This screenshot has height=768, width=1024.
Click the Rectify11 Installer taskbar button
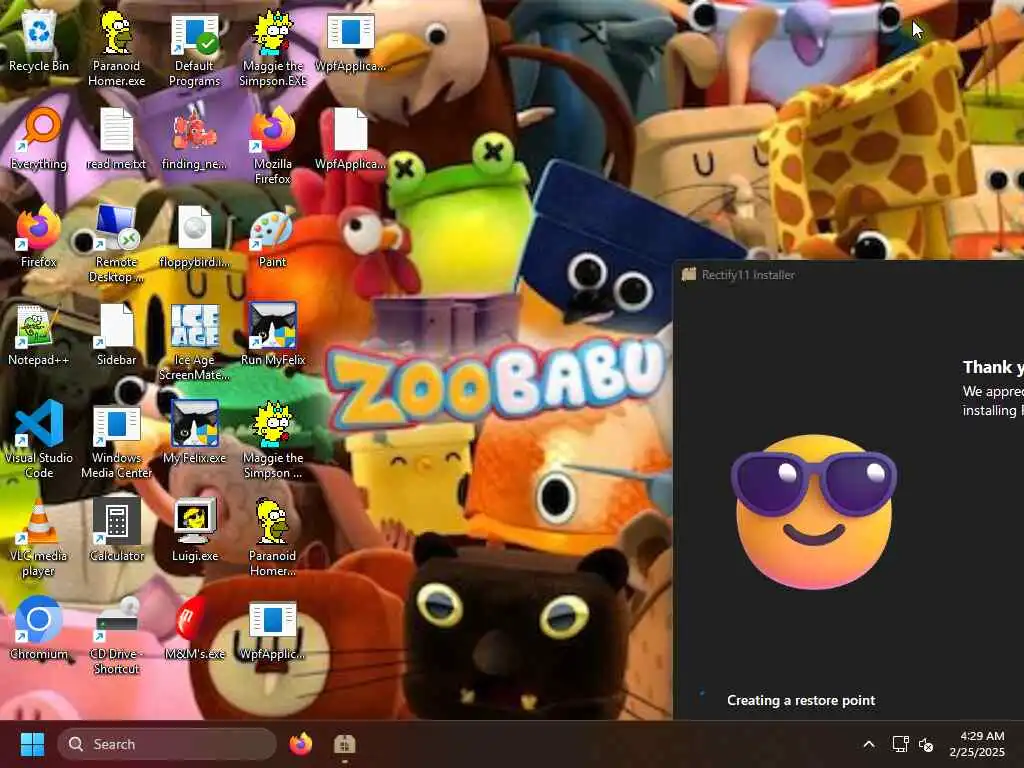[344, 744]
